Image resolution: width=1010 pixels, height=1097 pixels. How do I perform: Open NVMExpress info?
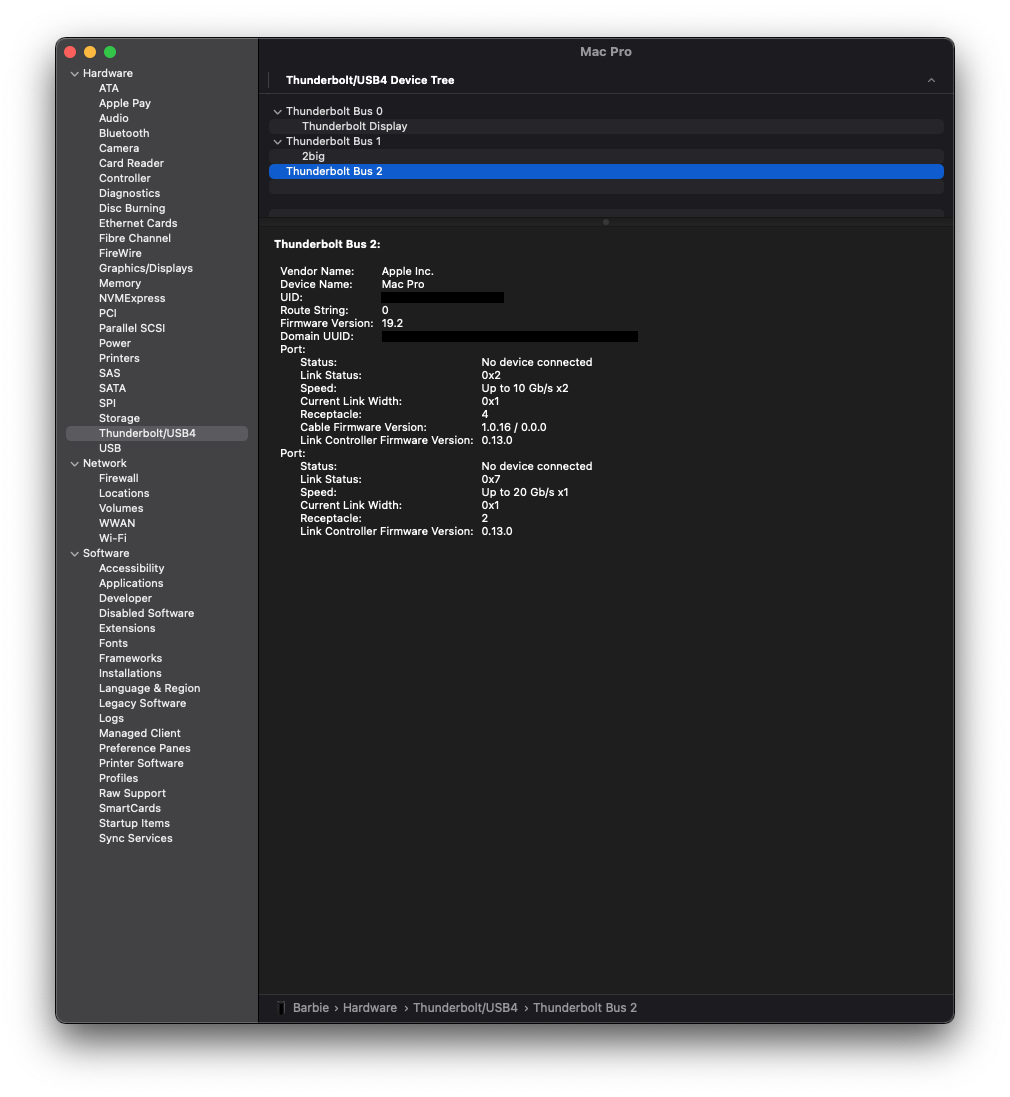(131, 298)
